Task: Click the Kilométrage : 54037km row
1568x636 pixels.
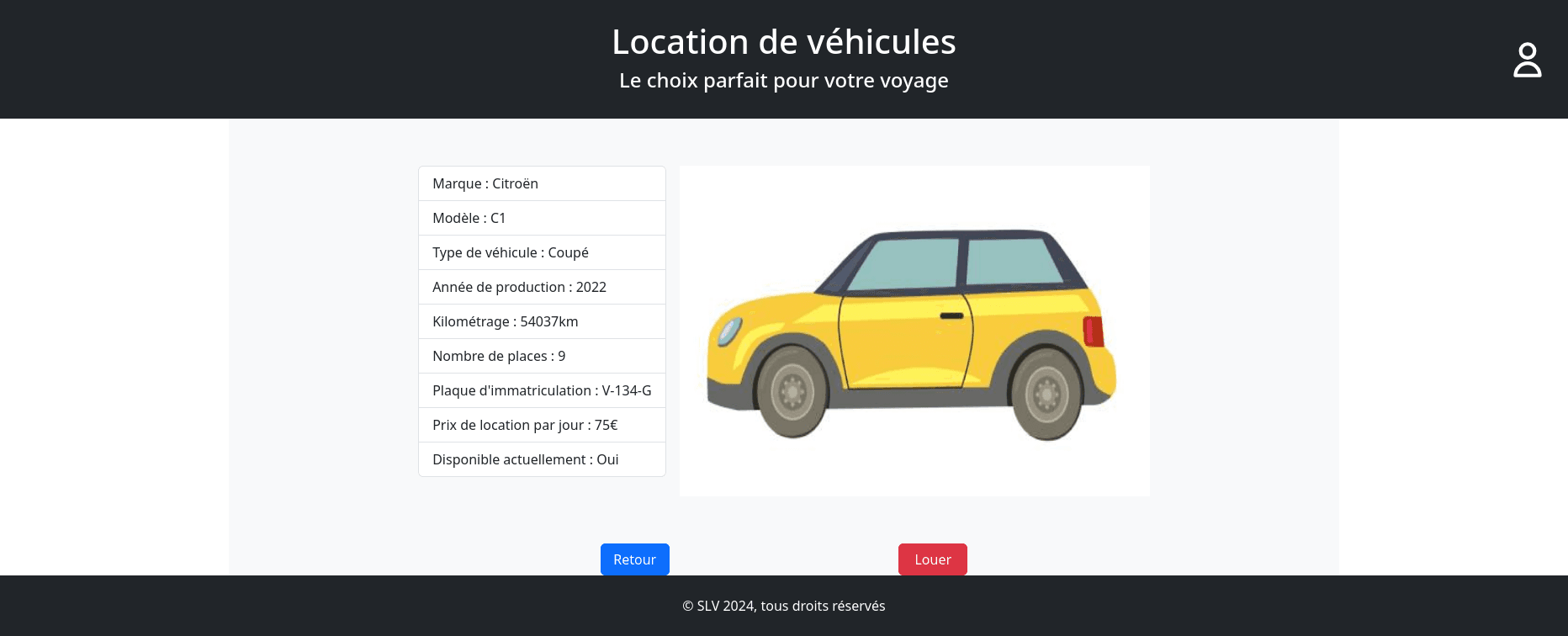Action: point(542,321)
